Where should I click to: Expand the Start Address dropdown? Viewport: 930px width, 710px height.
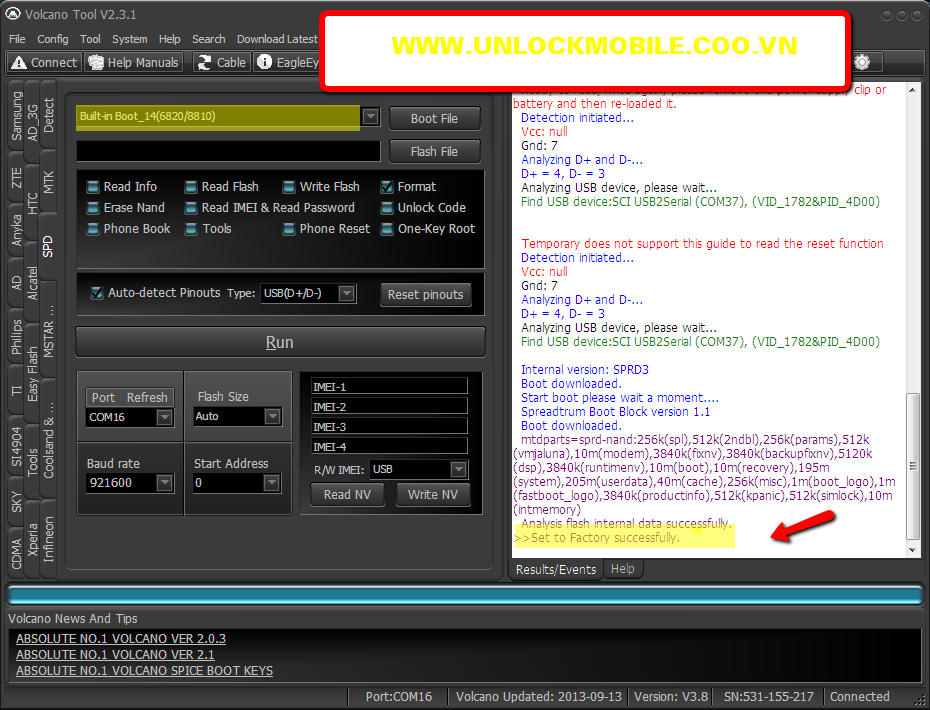272,483
